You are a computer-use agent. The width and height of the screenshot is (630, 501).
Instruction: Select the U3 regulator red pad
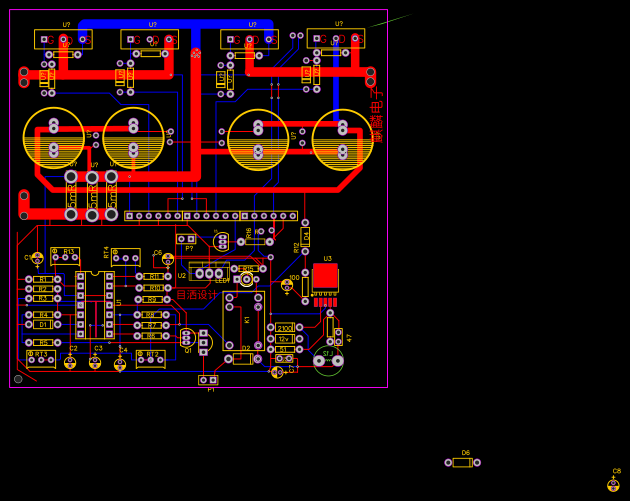pyautogui.click(x=325, y=276)
